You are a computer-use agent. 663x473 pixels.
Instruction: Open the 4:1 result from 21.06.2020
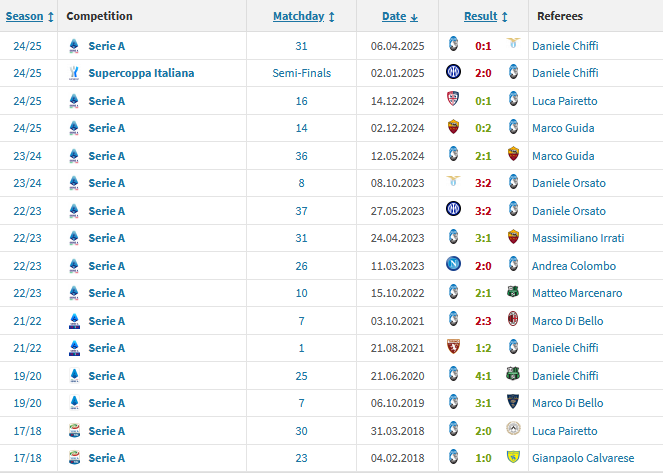coord(483,376)
